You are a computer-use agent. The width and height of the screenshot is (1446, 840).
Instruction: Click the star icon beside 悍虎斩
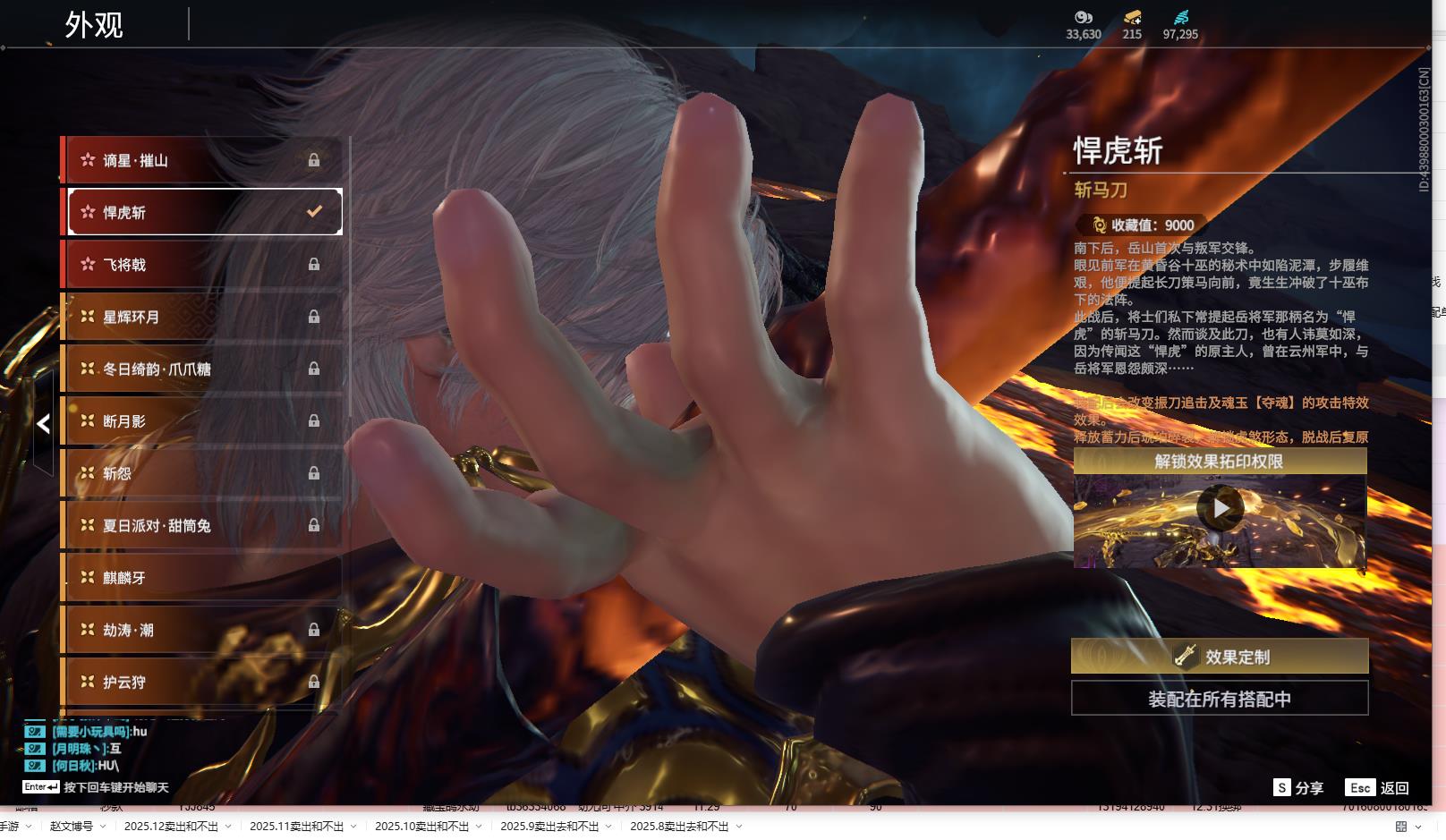(x=88, y=212)
